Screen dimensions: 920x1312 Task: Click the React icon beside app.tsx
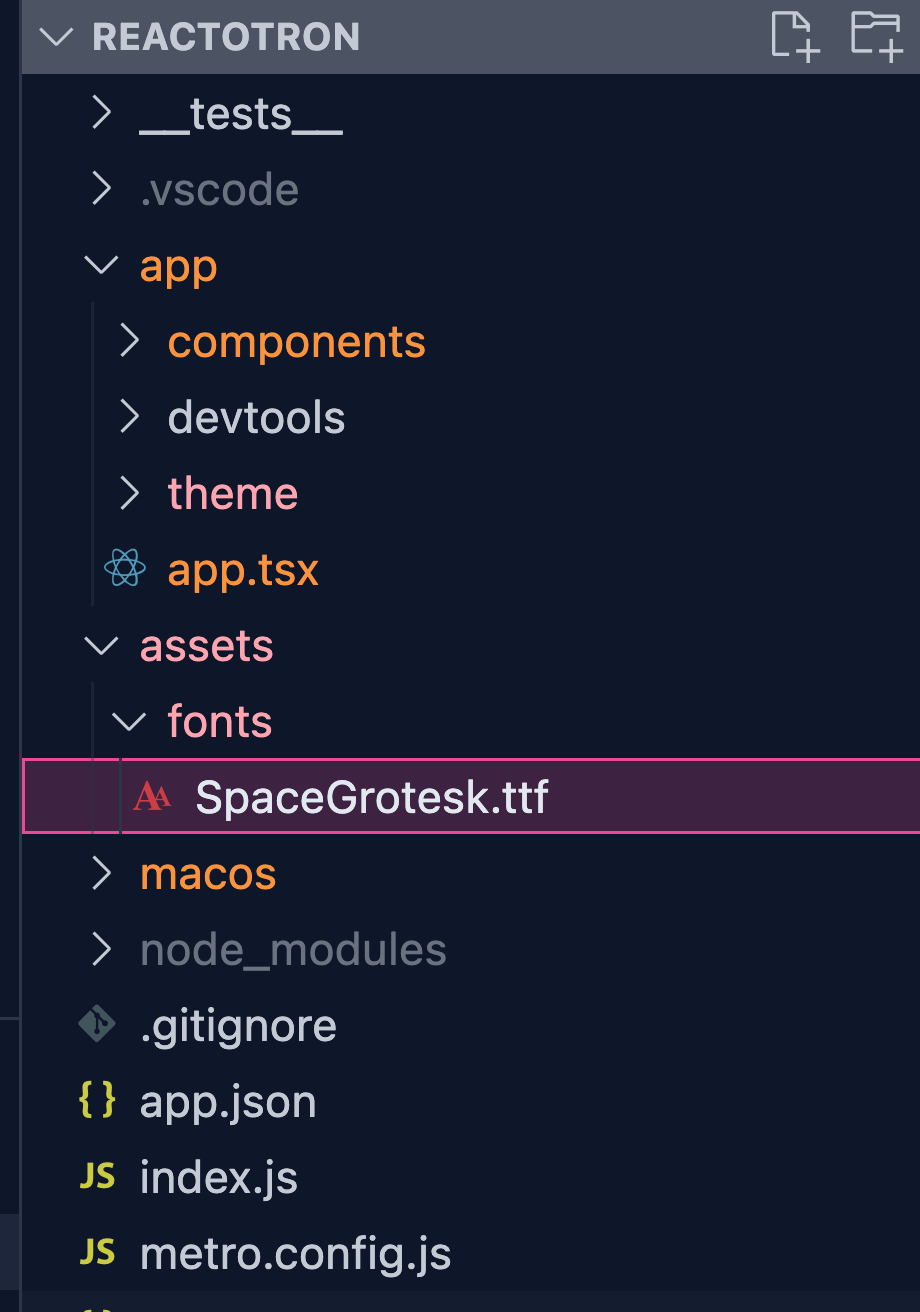click(125, 570)
